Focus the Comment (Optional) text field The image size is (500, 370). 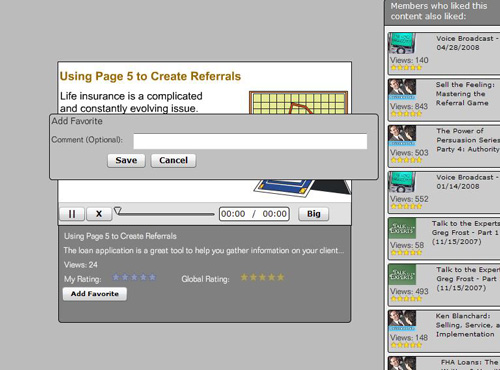[x=250, y=141]
